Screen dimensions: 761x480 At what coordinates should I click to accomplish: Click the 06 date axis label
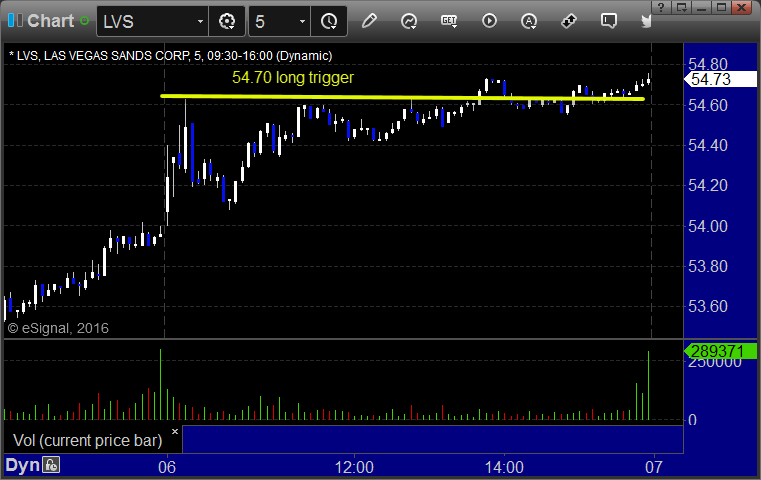[x=167, y=467]
